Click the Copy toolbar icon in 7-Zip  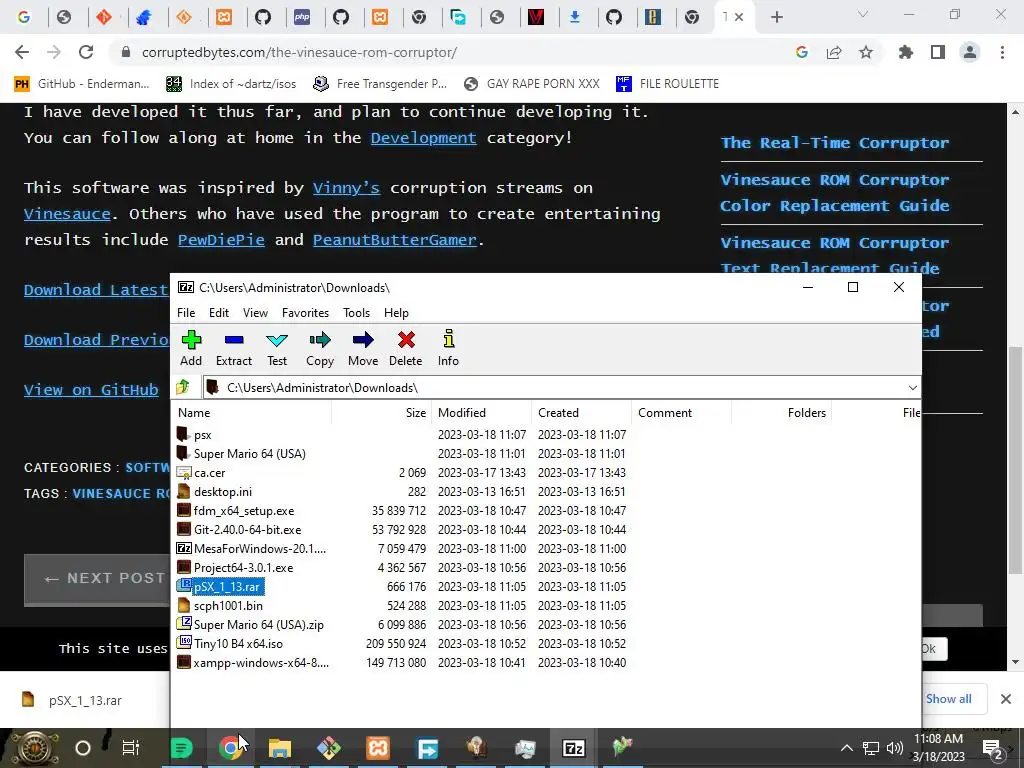pyautogui.click(x=320, y=349)
